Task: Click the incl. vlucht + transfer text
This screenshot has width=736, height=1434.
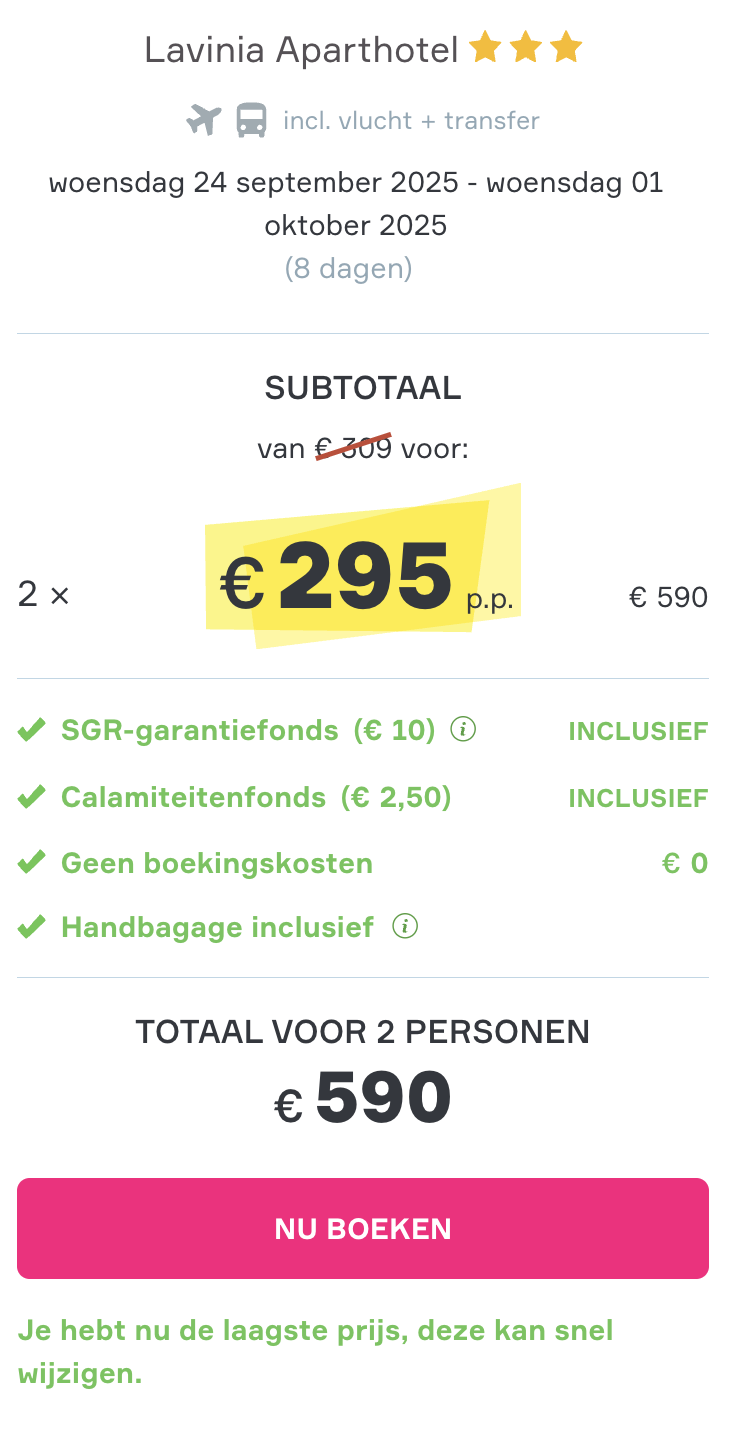Action: click(x=411, y=121)
